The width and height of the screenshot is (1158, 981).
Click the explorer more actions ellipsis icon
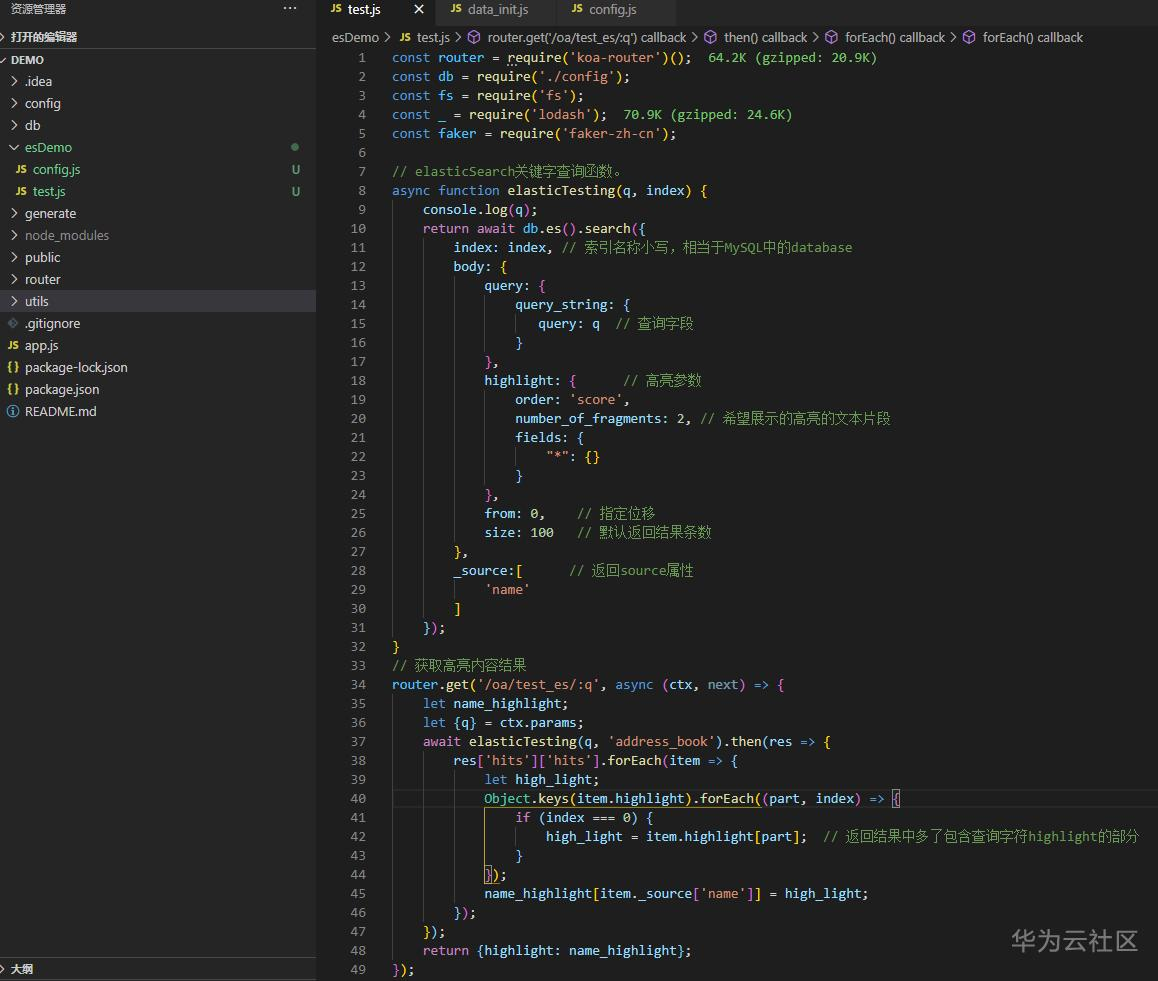click(290, 9)
